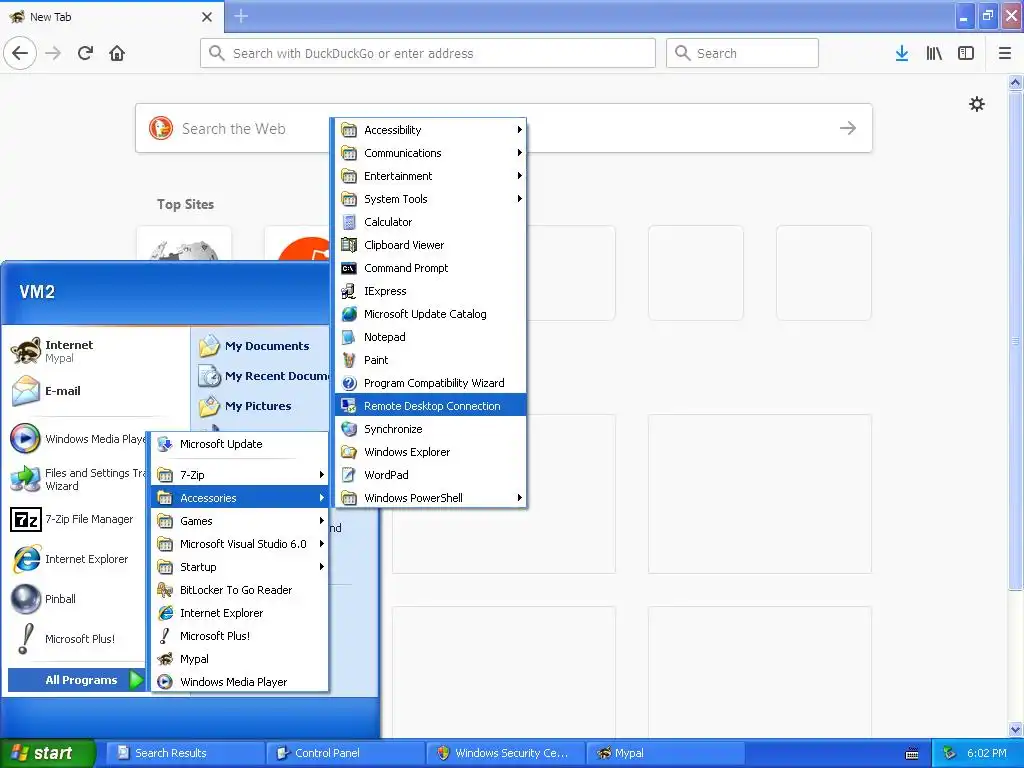The image size is (1024, 768).
Task: Open the hamburger menu in Mypal
Action: click(1004, 53)
